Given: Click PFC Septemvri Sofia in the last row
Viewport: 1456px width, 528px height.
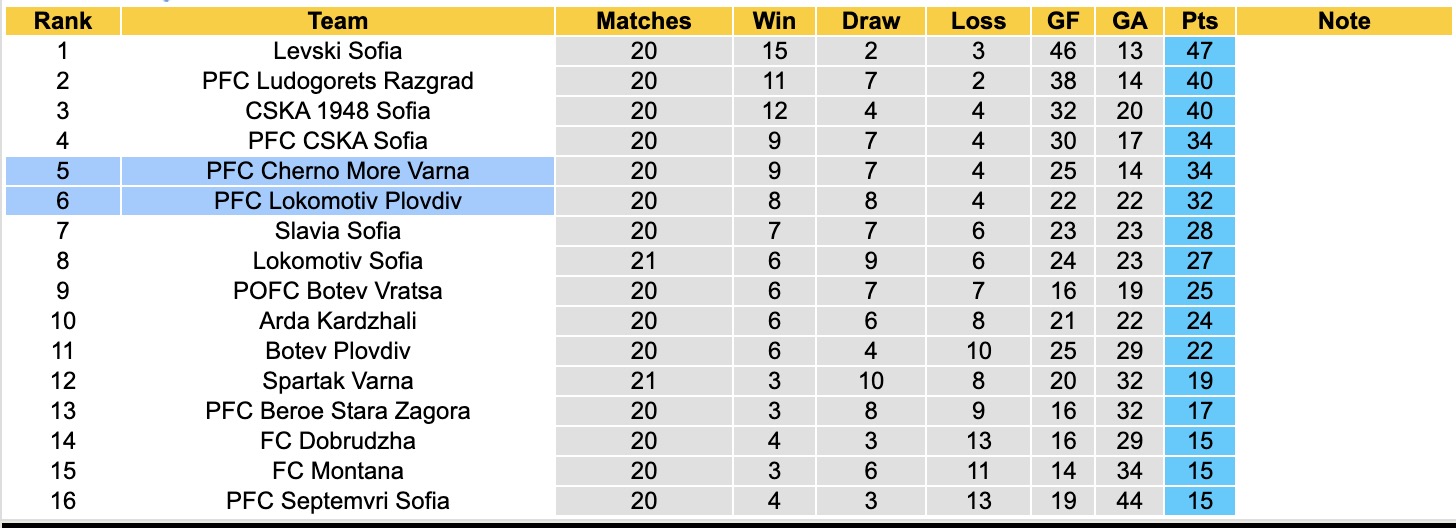Looking at the screenshot, I should [x=338, y=501].
